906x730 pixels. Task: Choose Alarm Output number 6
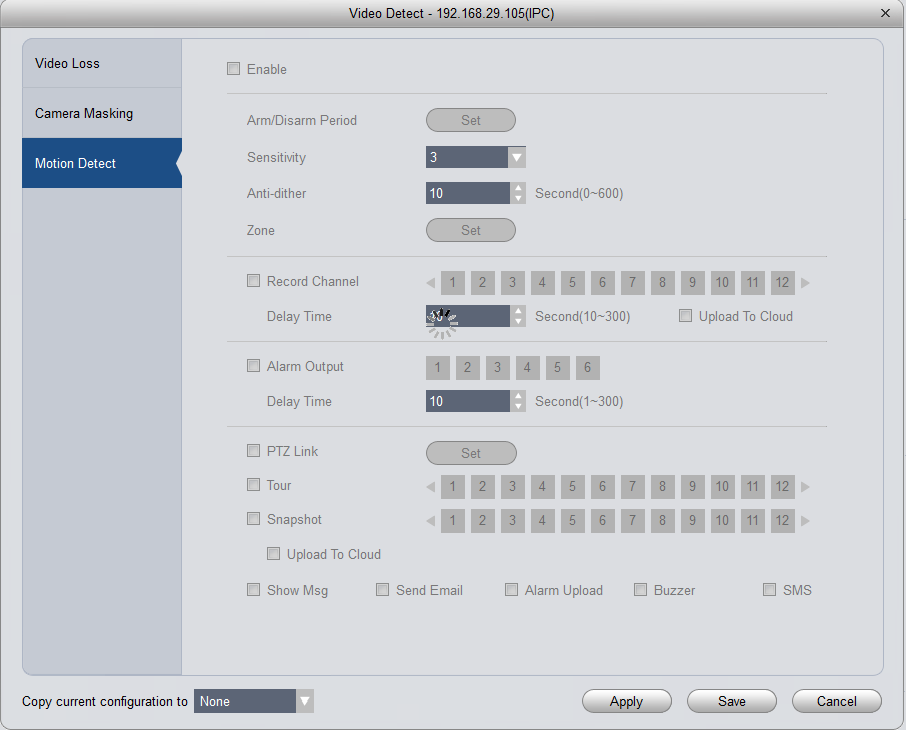(x=588, y=368)
